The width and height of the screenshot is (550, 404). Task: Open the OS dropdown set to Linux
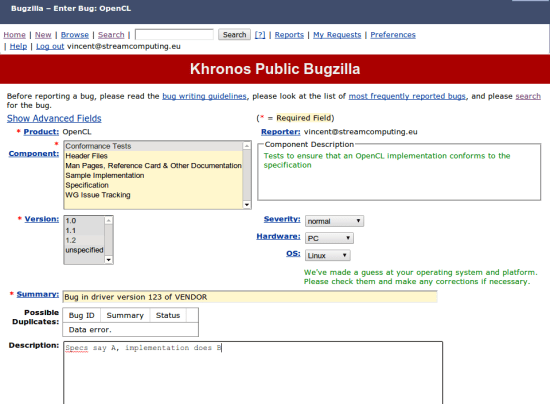click(x=328, y=255)
